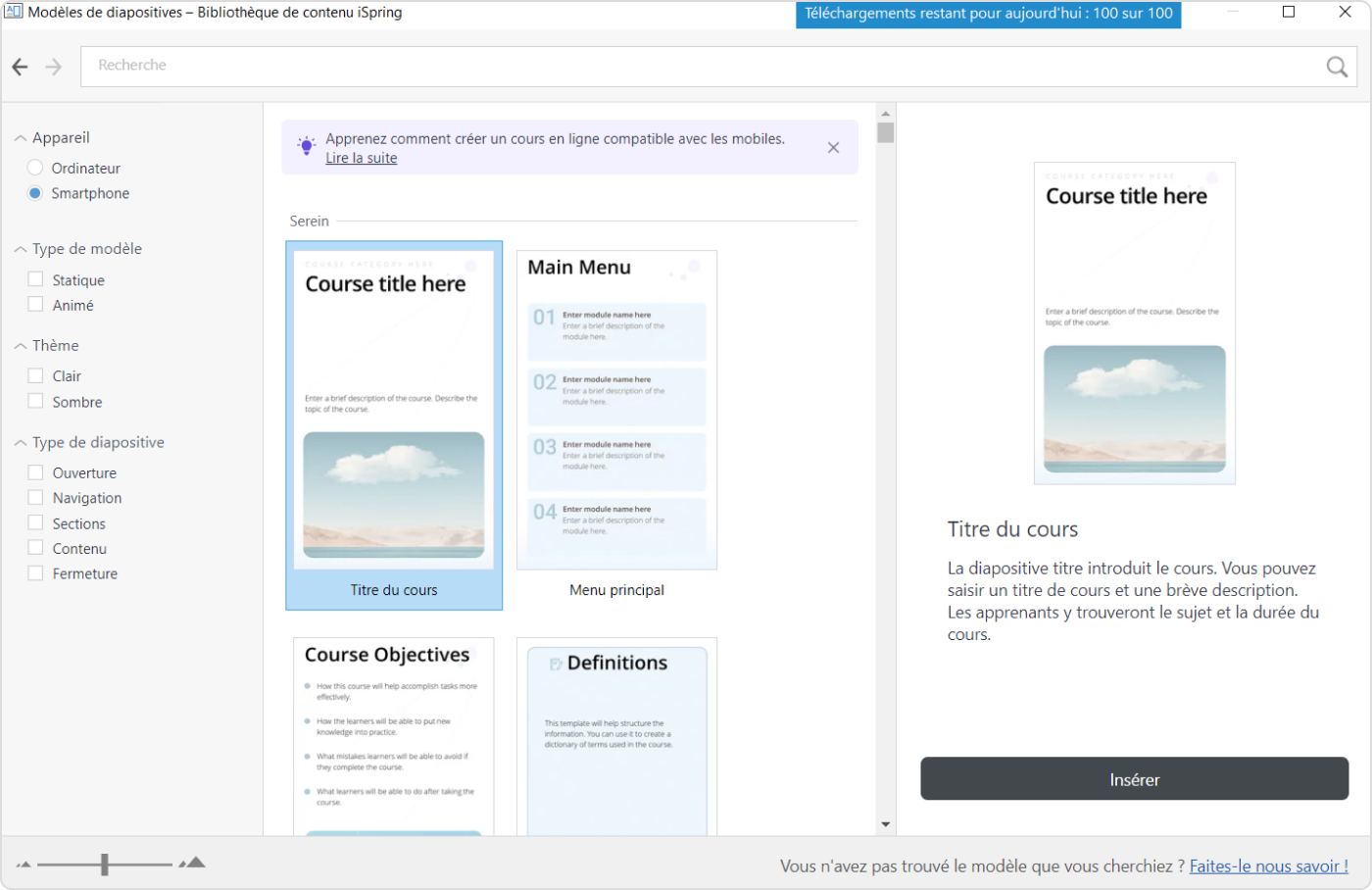The image size is (1372, 890).
Task: Click the Titre du cours preview heading
Action: pyautogui.click(x=1012, y=529)
